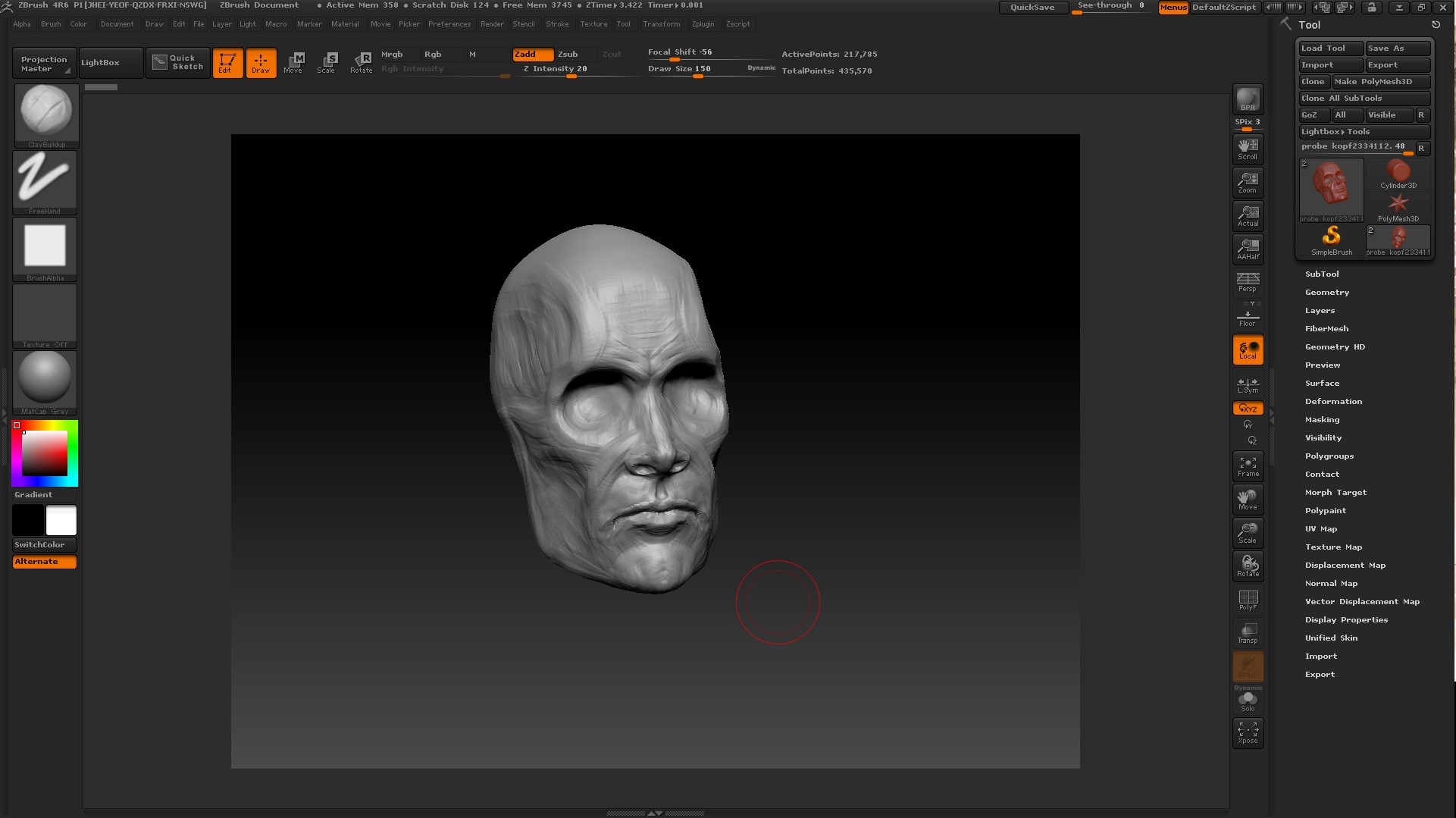
Task: Open the Texture Off selector
Action: [45, 315]
